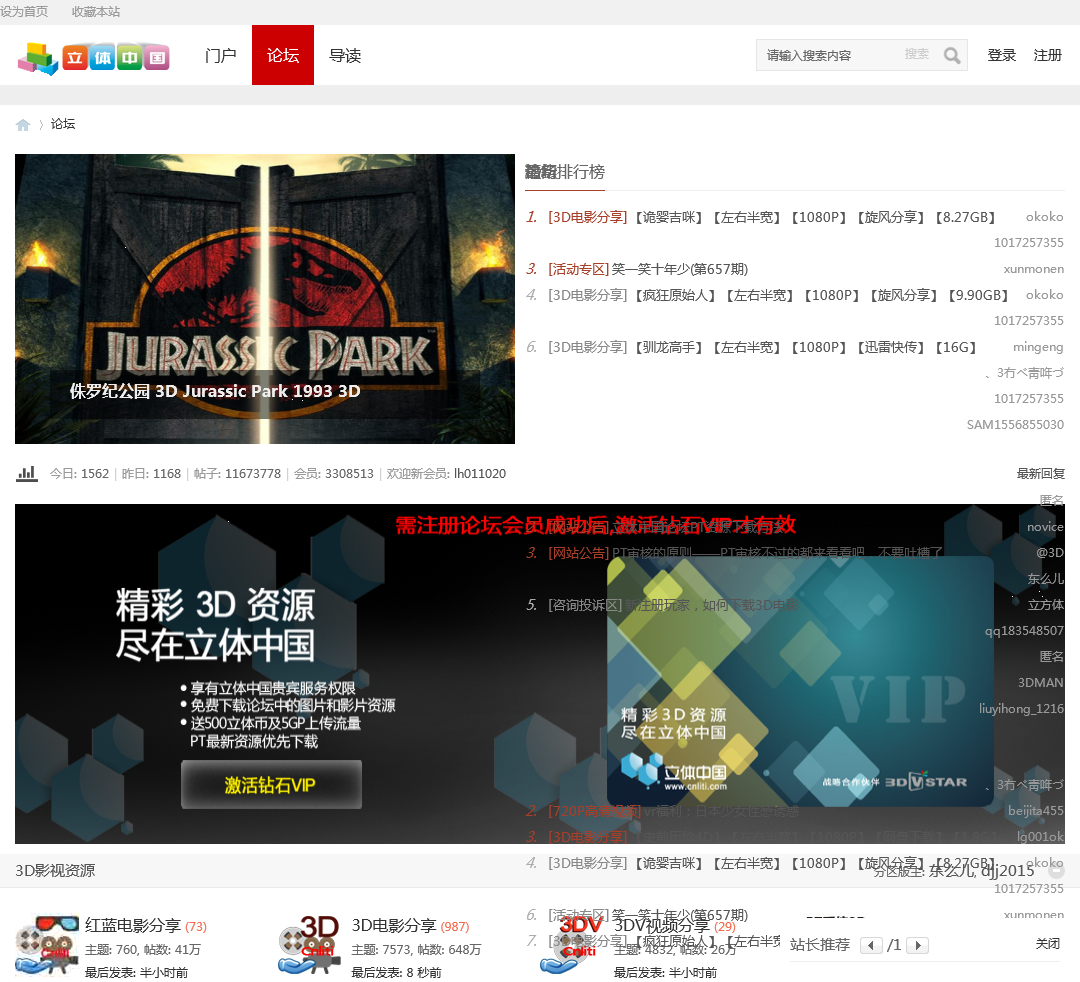This screenshot has height=982, width=1080.
Task: Click 最后发表: 半小时前 under 红蓝电影分享
Action: (136, 972)
